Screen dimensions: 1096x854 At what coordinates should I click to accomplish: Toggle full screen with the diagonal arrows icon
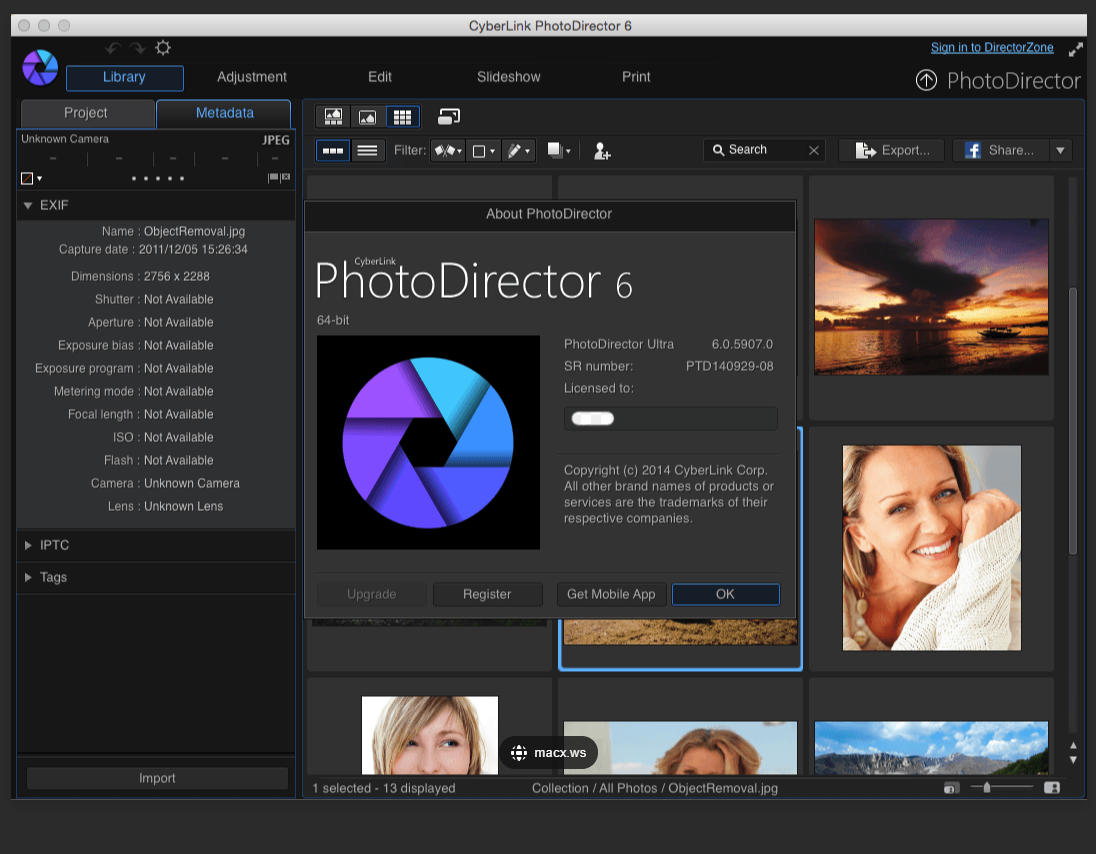[x=1076, y=50]
